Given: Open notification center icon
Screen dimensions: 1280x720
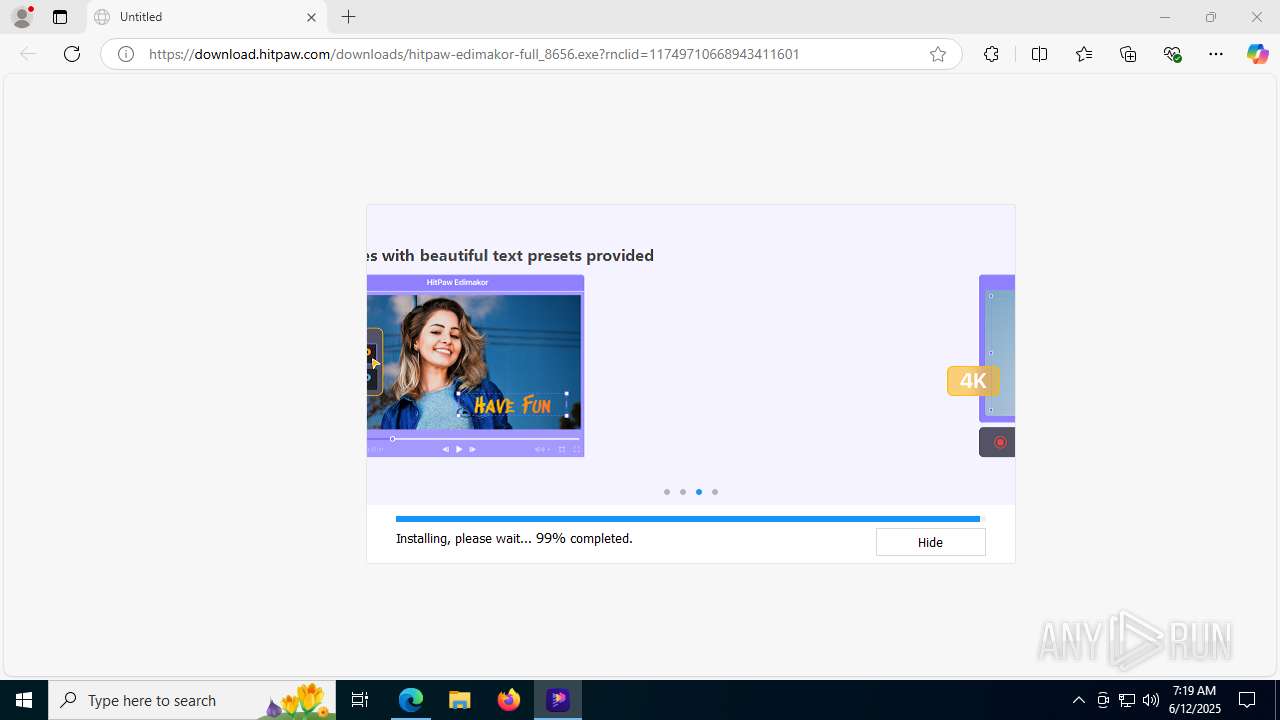Looking at the screenshot, I should tap(1248, 700).
